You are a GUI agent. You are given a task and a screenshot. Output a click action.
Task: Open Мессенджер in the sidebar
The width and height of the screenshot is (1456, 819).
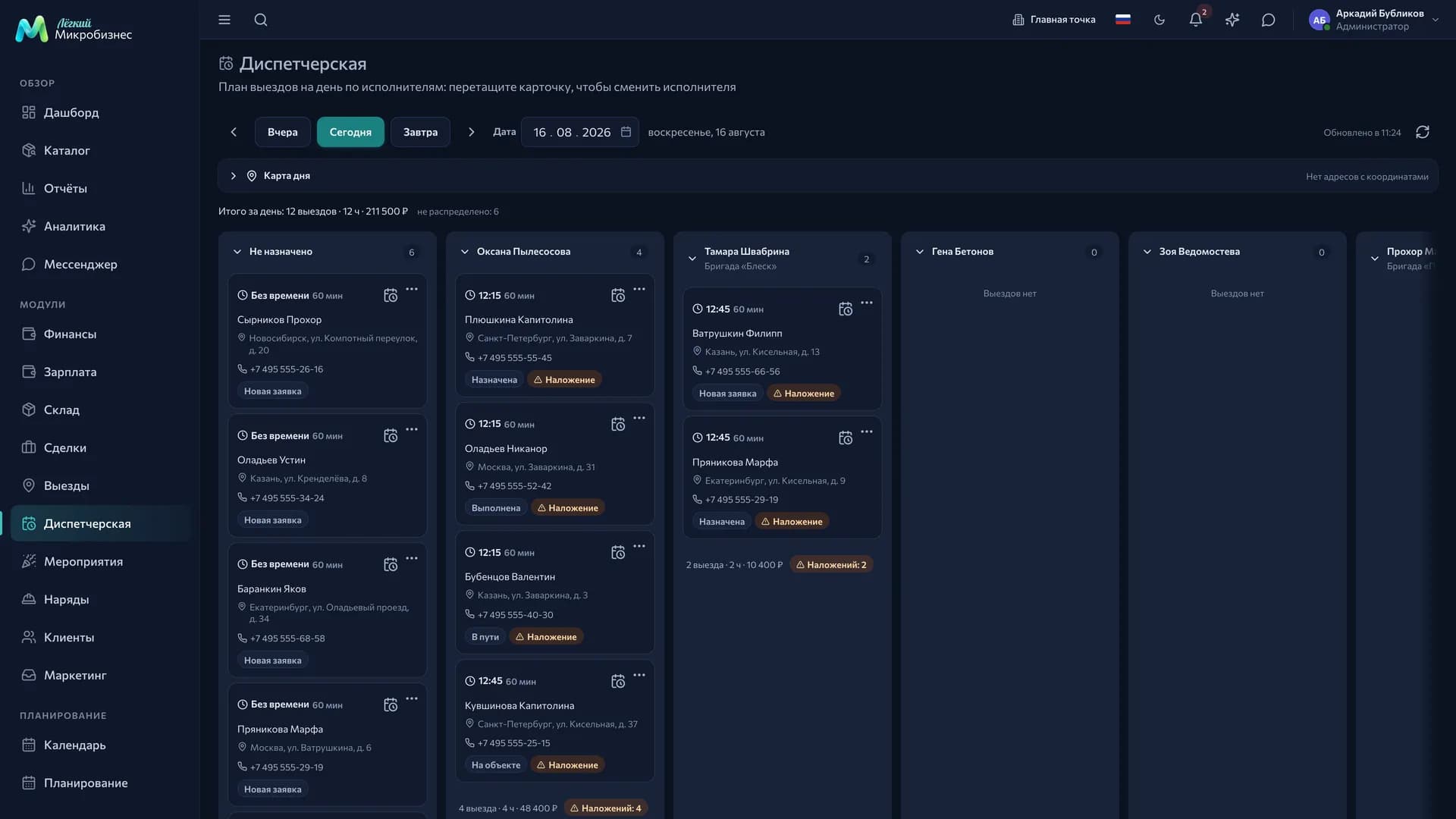tap(100, 264)
